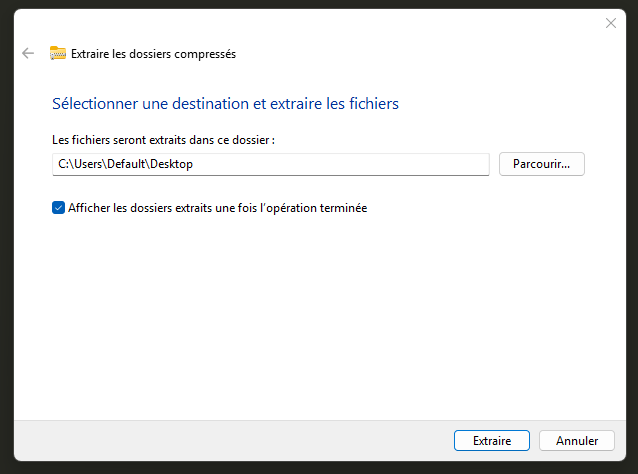Close the extraction wizard window

611,23
